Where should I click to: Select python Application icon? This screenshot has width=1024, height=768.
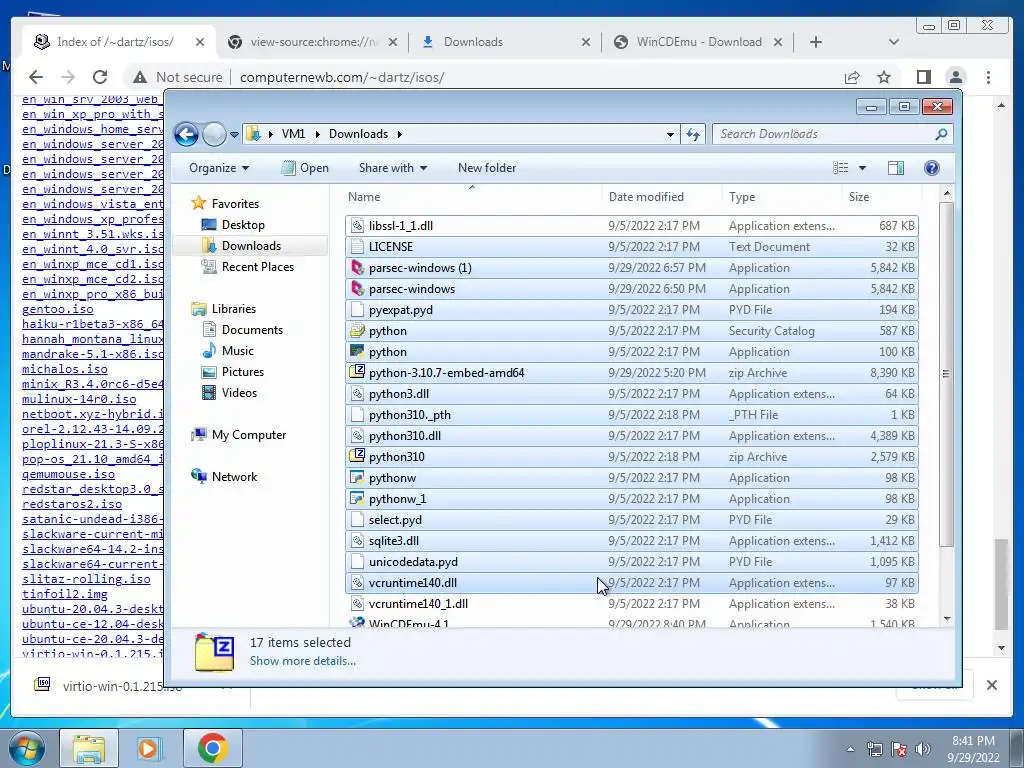point(357,351)
